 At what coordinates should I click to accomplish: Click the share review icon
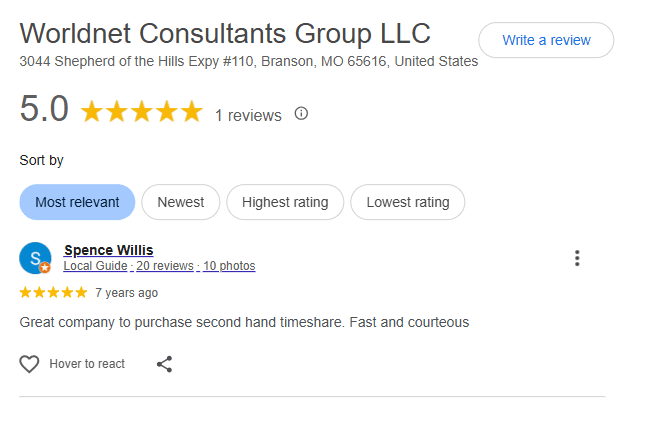(x=165, y=364)
